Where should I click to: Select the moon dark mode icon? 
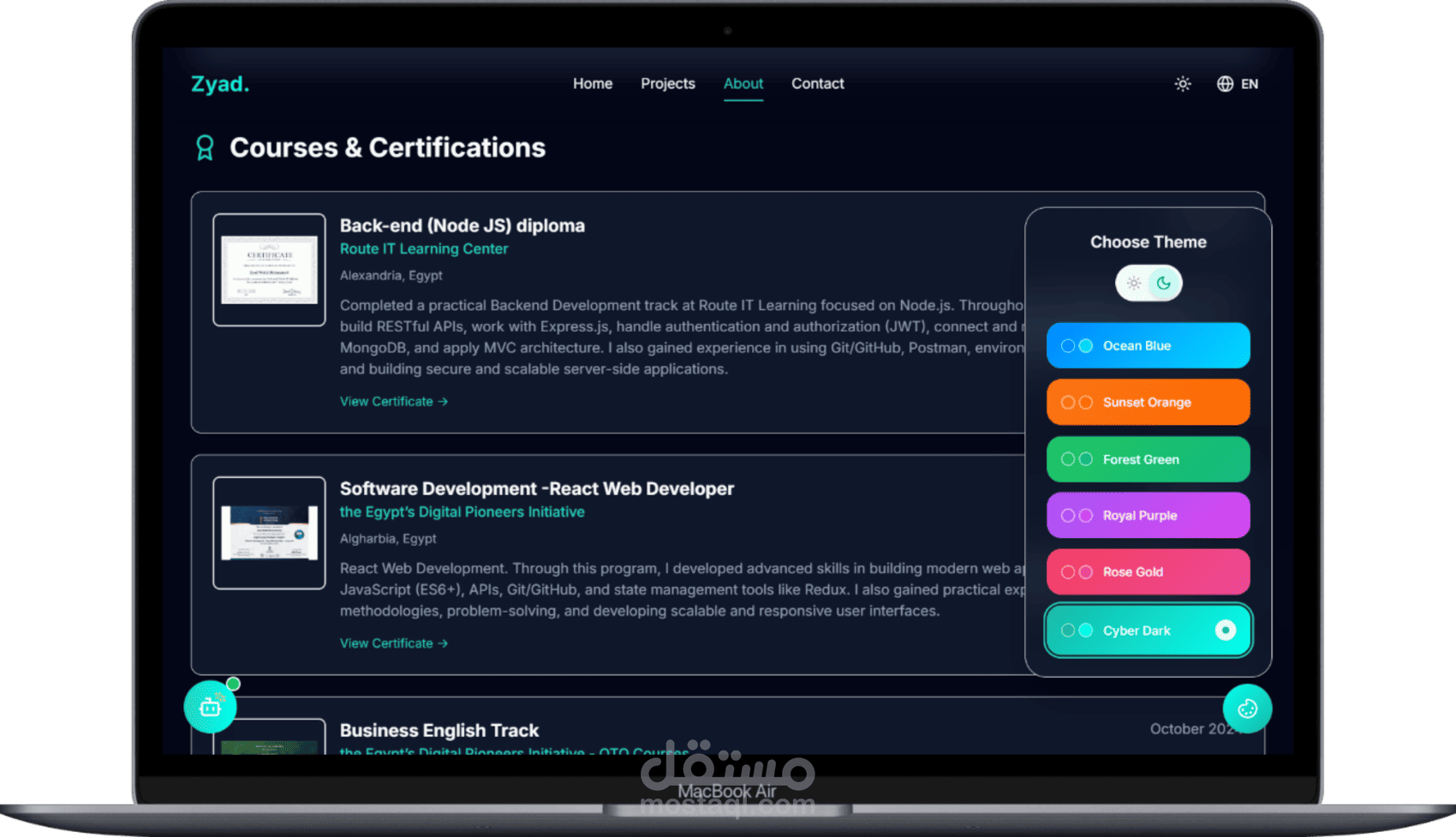pos(1163,284)
